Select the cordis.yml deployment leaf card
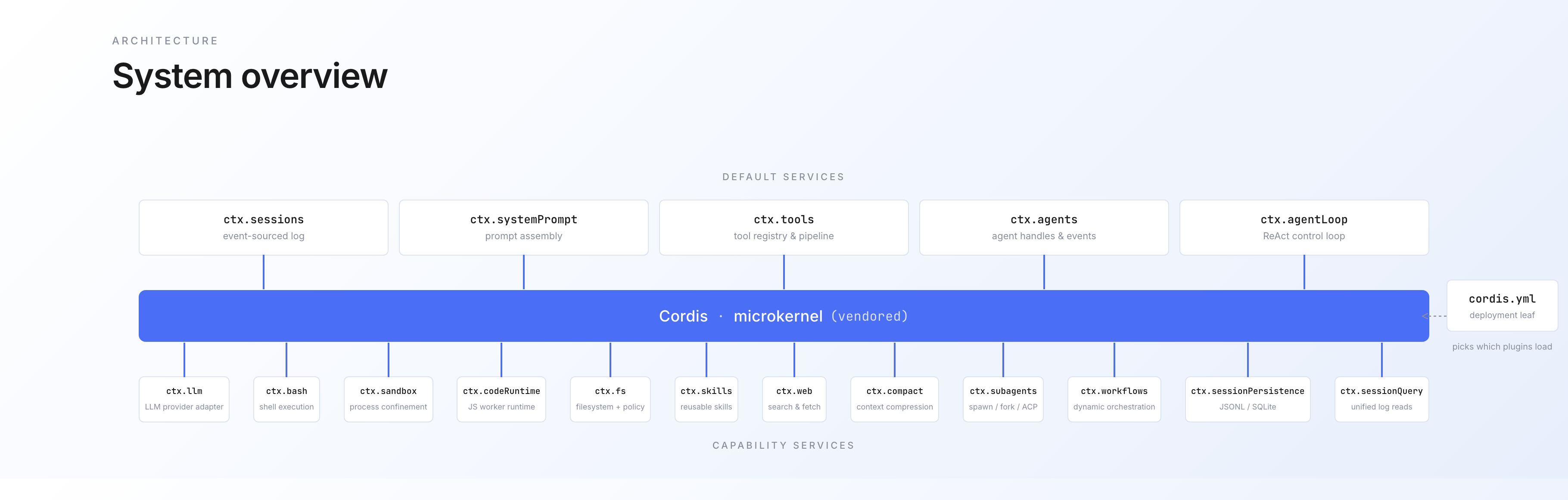Screen dimensions: 1568x500 pos(1502,306)
